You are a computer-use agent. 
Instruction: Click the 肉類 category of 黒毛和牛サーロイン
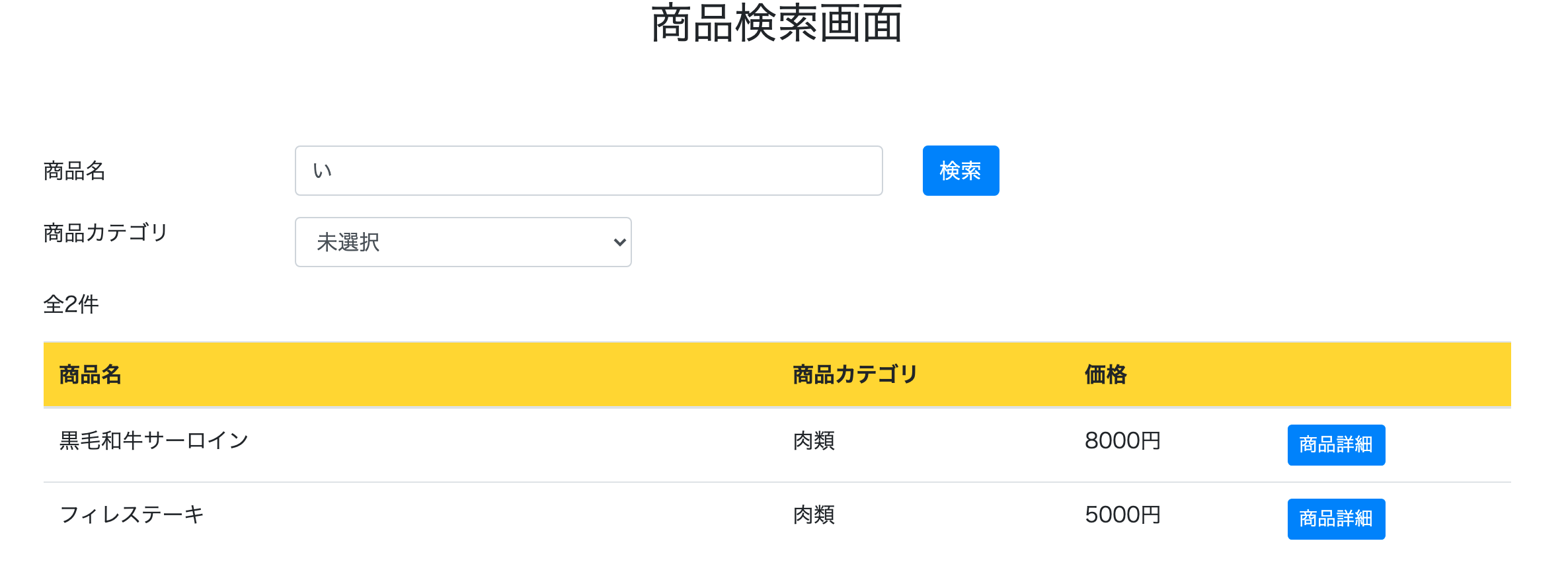click(812, 442)
